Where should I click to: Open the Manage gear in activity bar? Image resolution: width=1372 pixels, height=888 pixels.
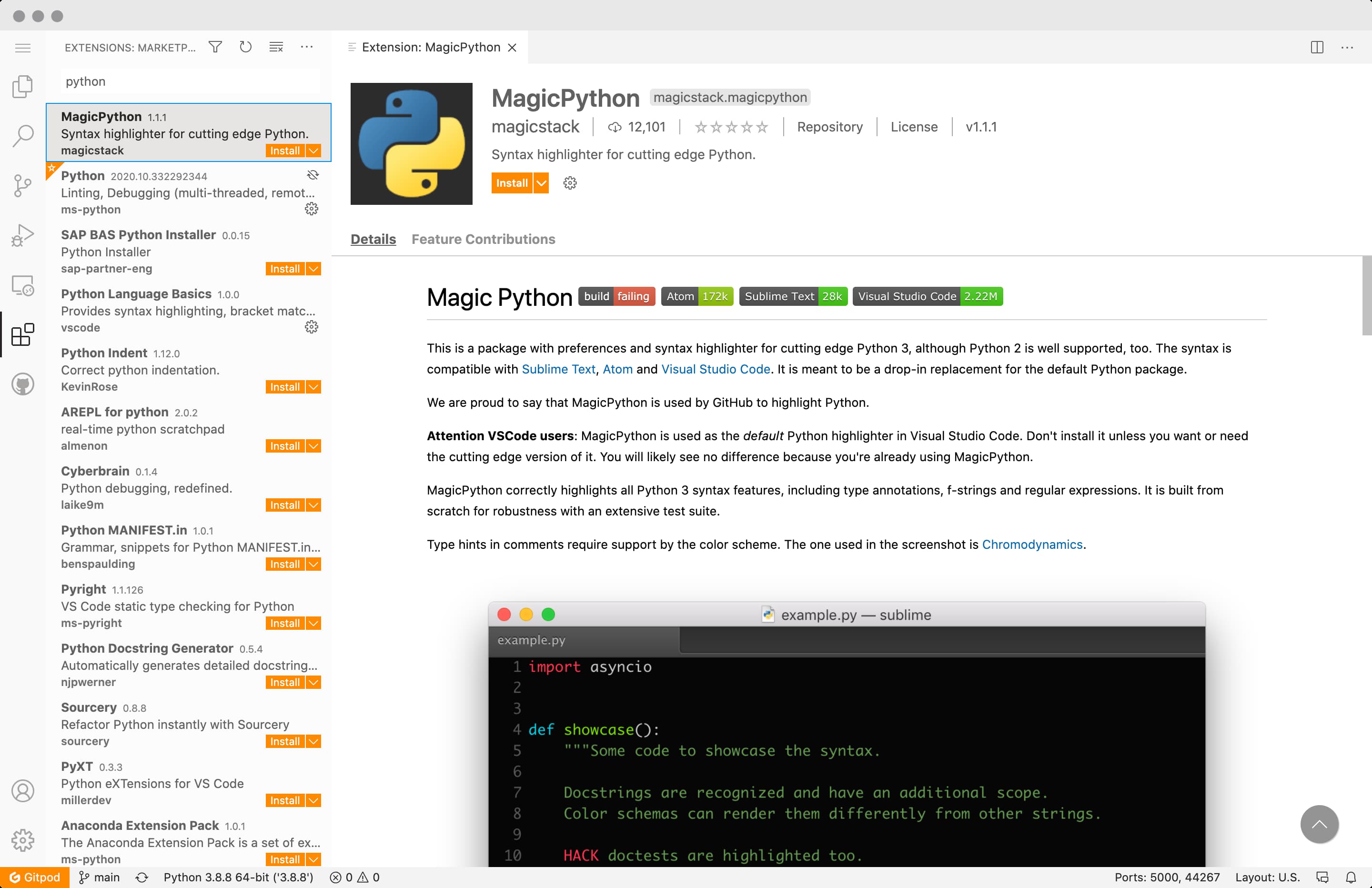click(x=22, y=840)
